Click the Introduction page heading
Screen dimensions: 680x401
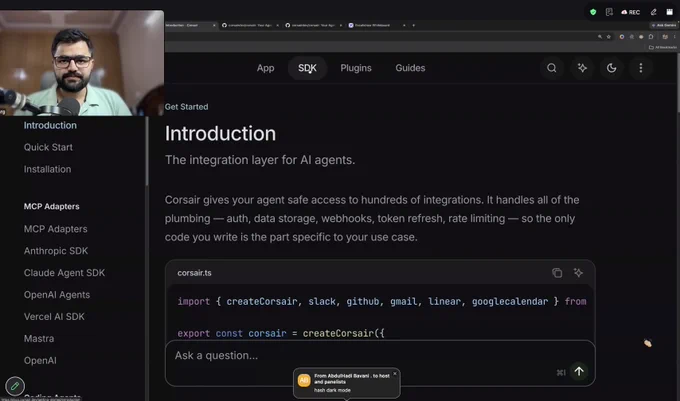[x=220, y=134]
